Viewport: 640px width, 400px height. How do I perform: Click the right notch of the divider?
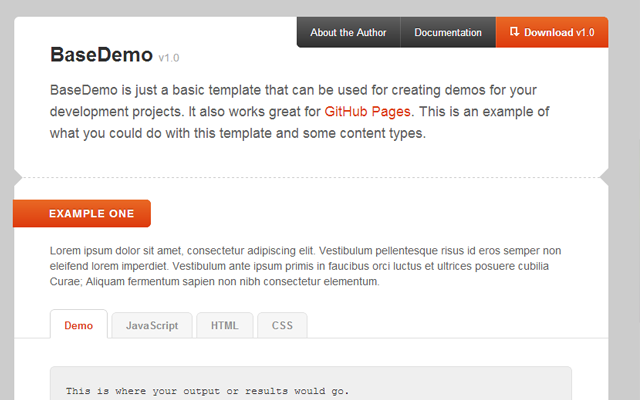pyautogui.click(x=604, y=179)
